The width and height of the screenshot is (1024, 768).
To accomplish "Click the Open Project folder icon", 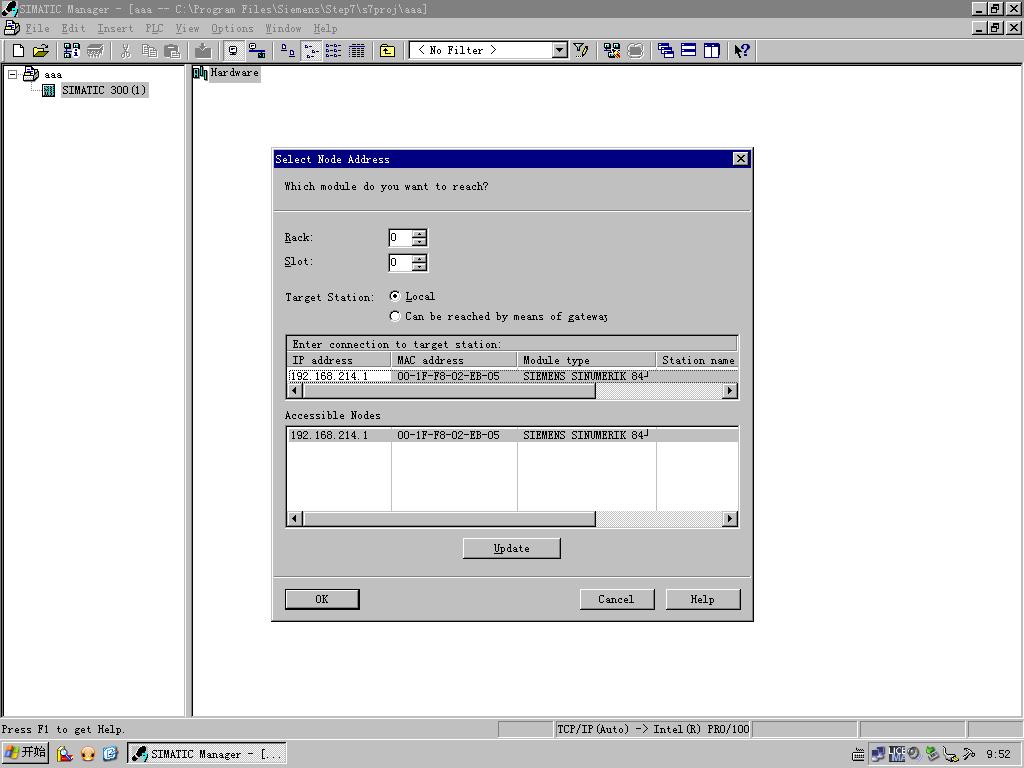I will pyautogui.click(x=41, y=51).
